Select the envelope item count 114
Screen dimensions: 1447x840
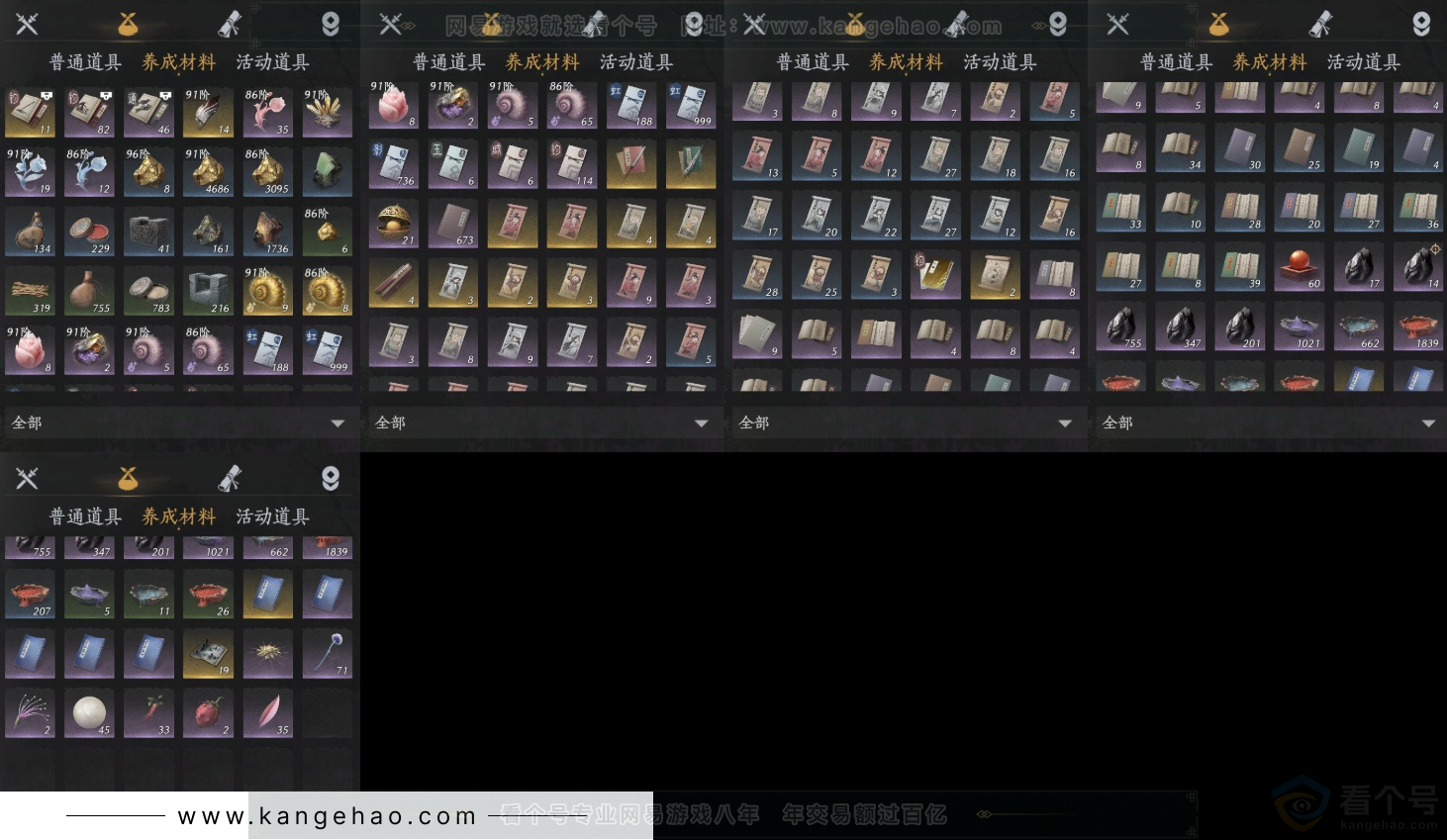click(x=572, y=164)
